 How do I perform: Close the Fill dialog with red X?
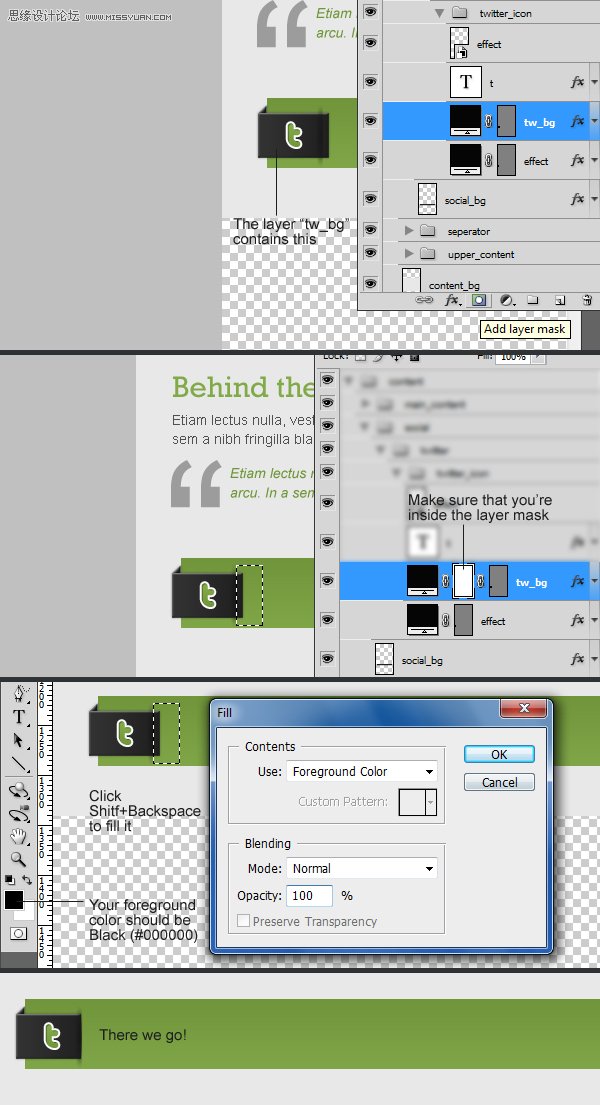pyautogui.click(x=524, y=708)
